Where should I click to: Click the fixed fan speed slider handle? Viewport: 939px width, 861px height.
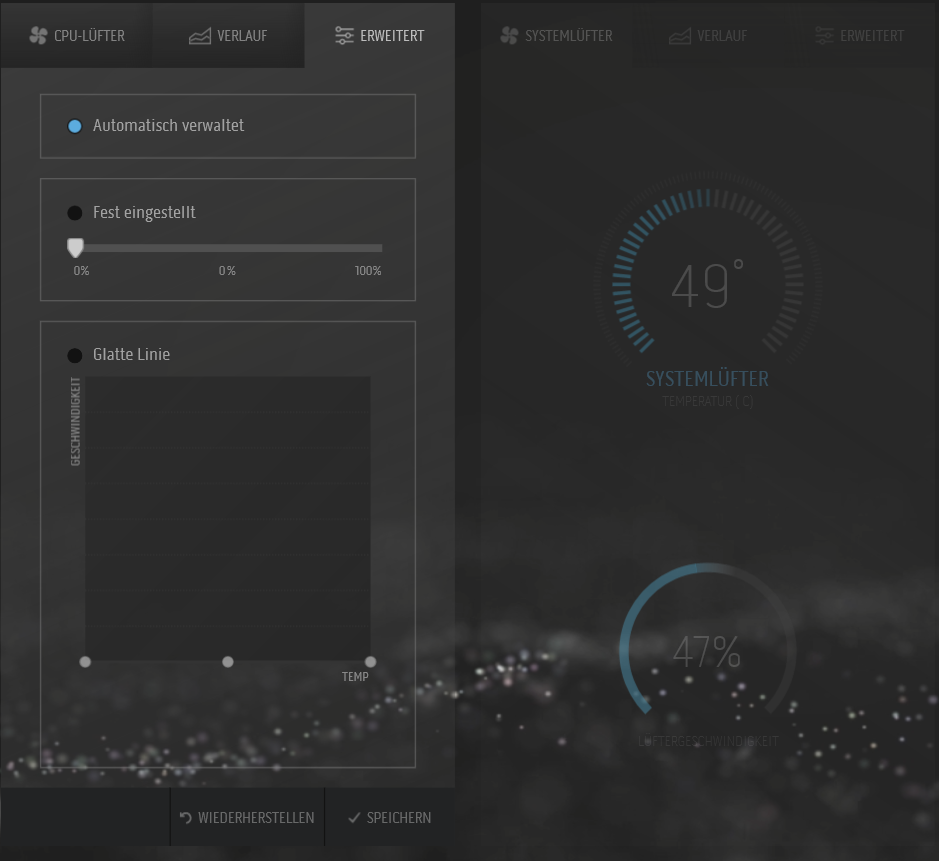coord(75,248)
